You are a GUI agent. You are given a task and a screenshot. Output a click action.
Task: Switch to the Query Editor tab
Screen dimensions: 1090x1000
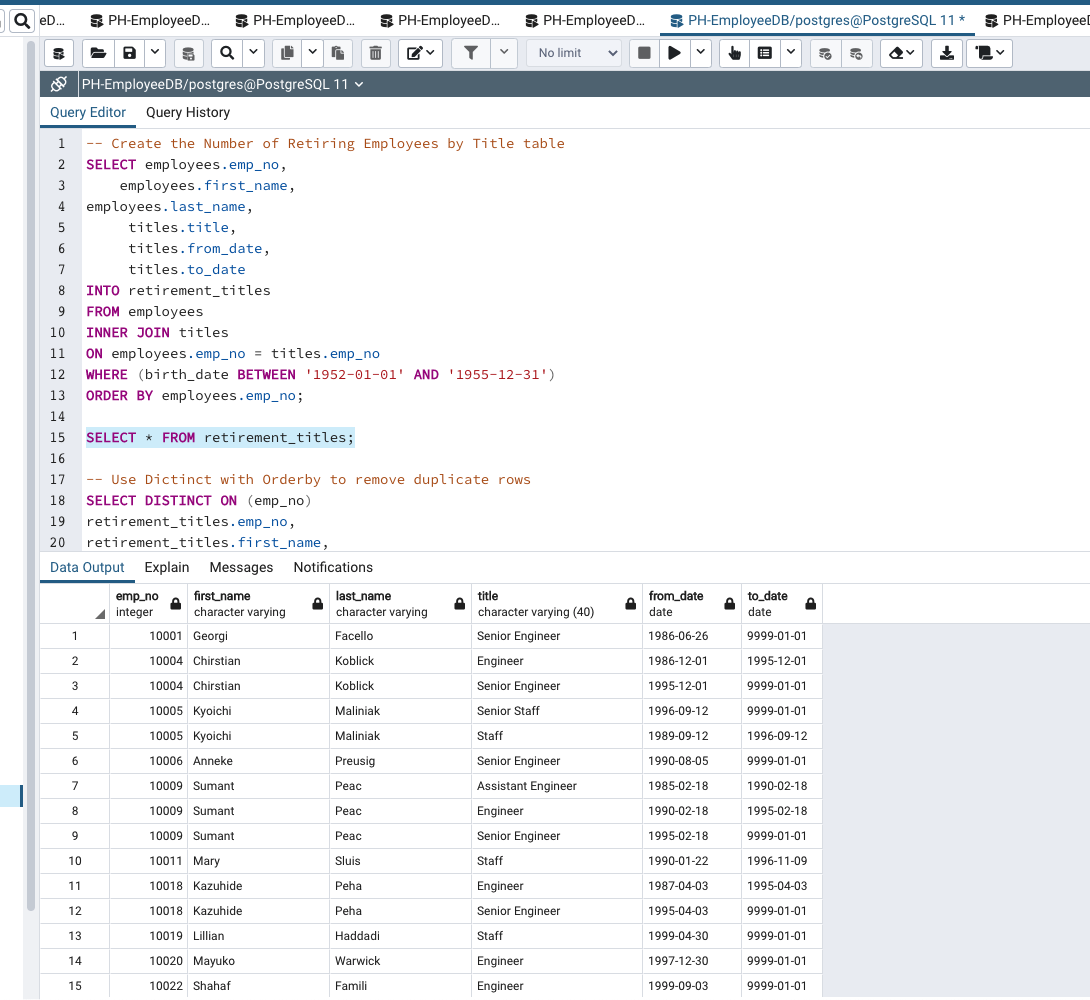88,113
